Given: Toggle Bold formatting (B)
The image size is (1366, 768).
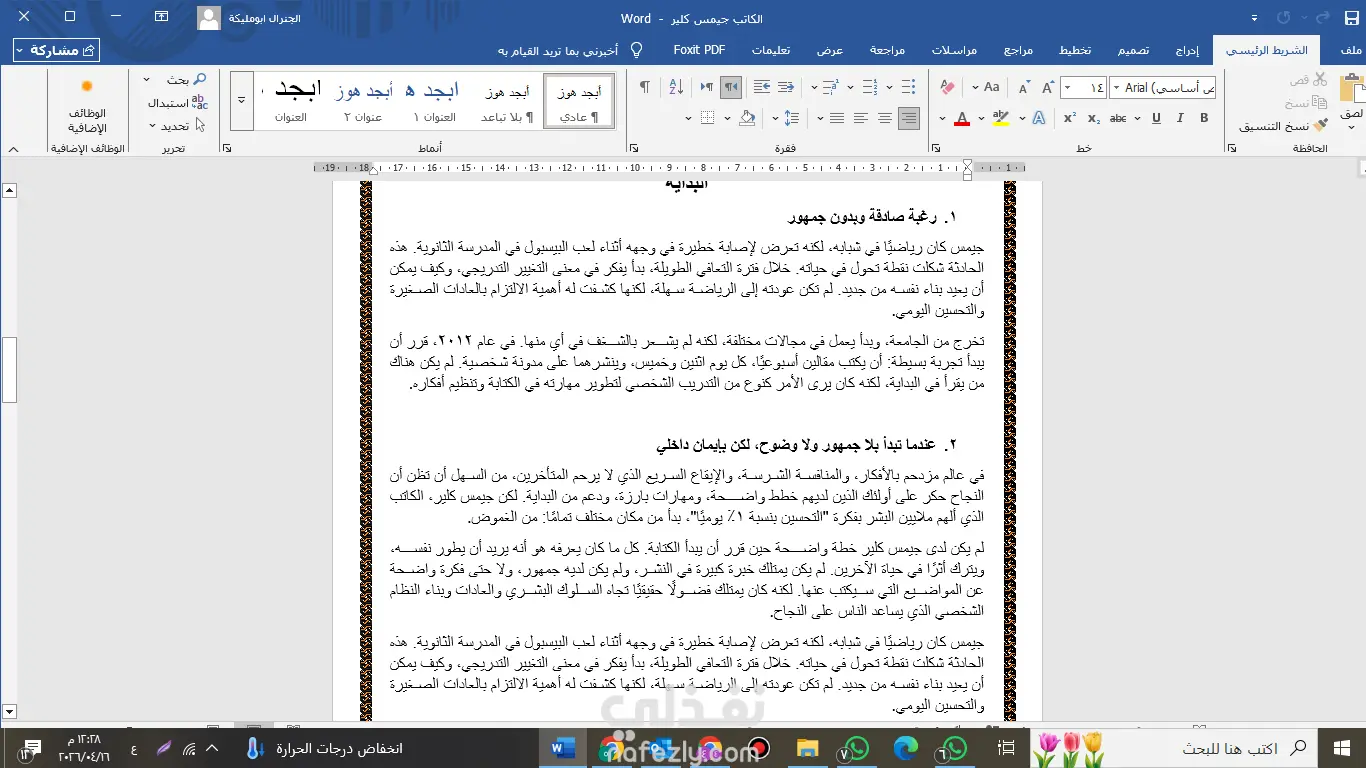Looking at the screenshot, I should [x=1204, y=118].
